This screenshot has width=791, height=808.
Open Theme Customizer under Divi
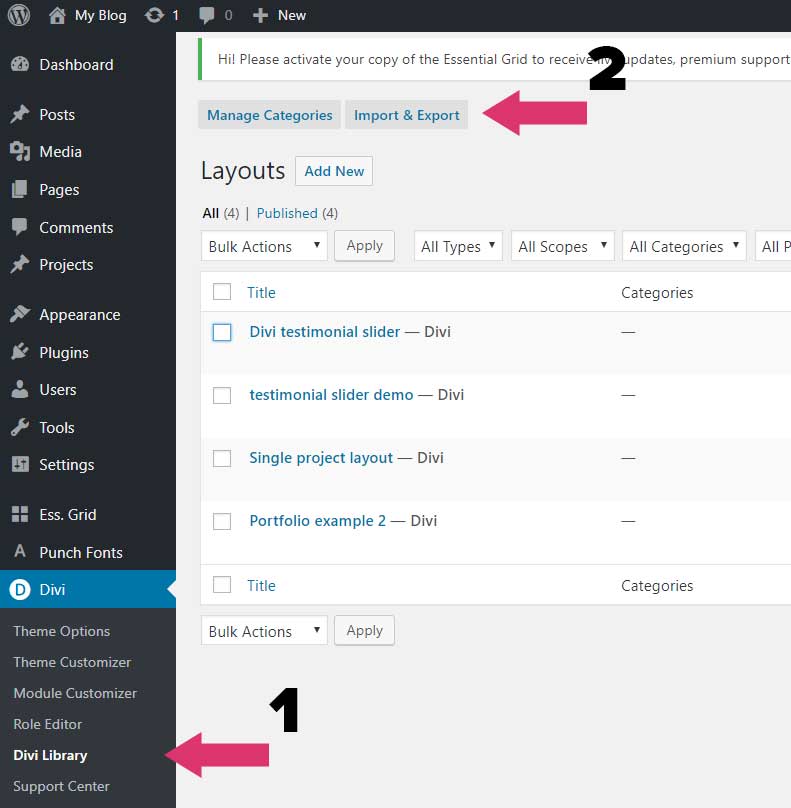click(x=72, y=662)
